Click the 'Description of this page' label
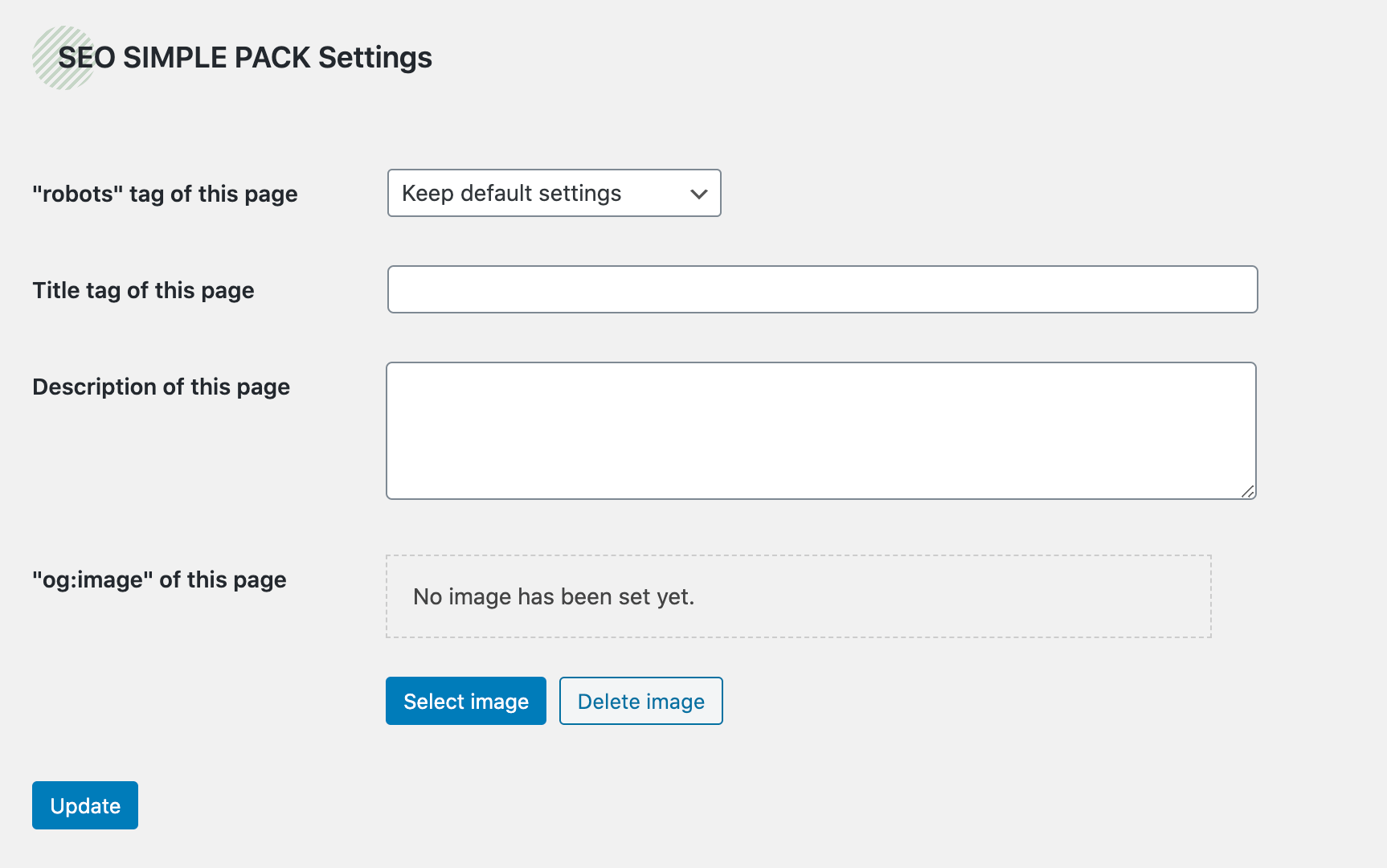The width and height of the screenshot is (1387, 868). coord(161,387)
